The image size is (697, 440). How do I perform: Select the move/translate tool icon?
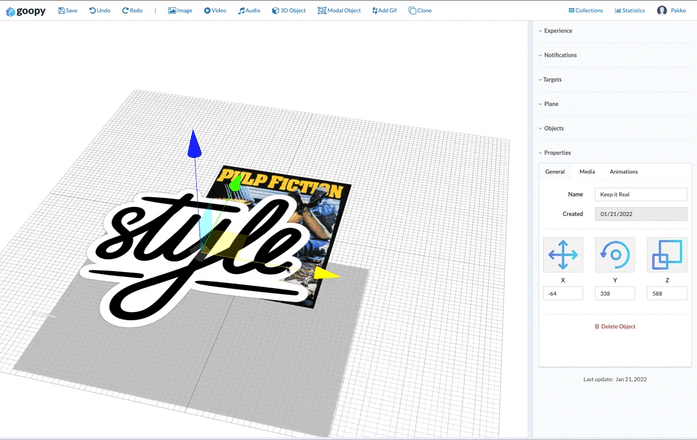(563, 255)
